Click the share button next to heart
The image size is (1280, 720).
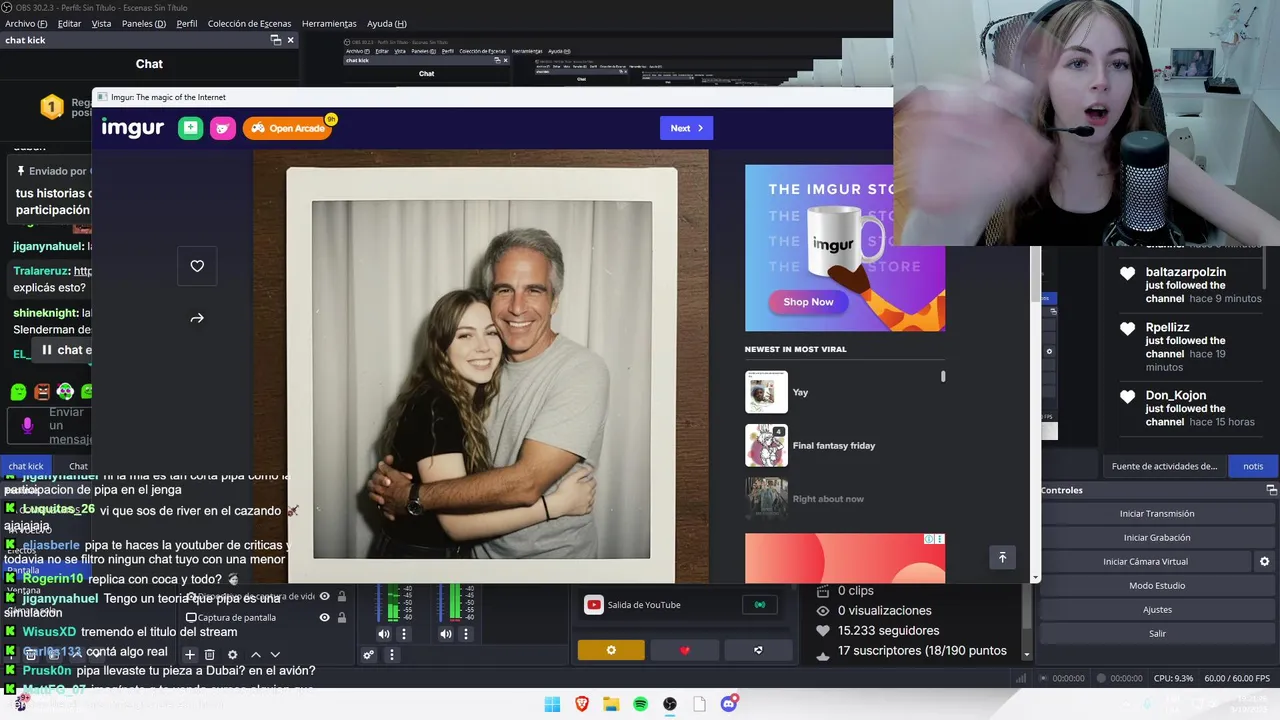click(x=758, y=650)
